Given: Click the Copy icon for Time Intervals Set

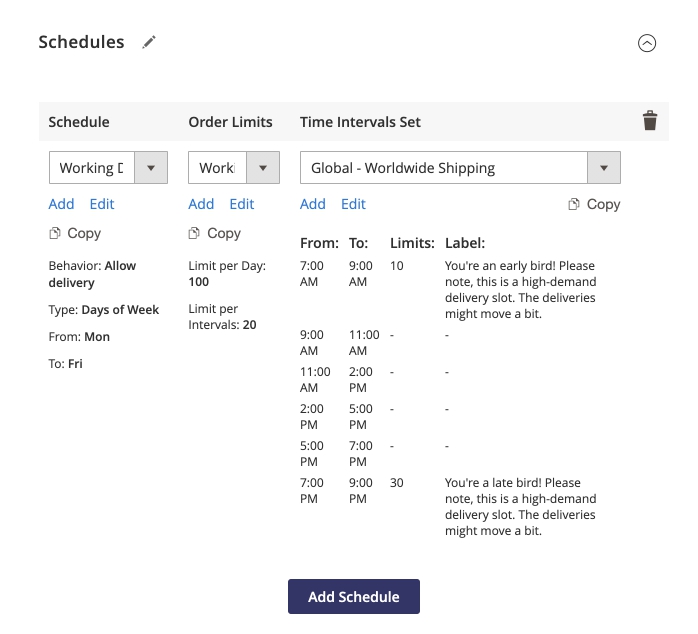Looking at the screenshot, I should pyautogui.click(x=575, y=204).
